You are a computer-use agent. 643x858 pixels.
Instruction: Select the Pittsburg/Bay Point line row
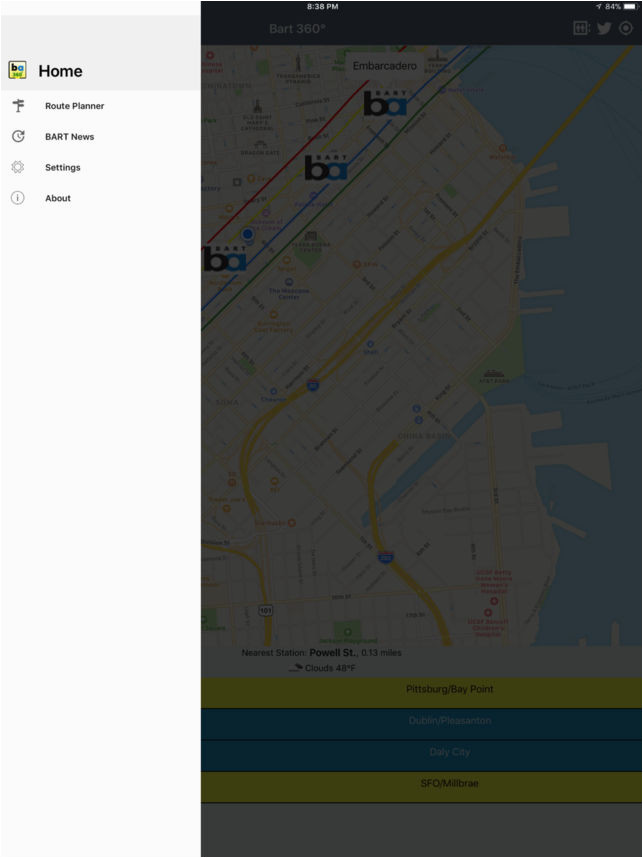click(421, 692)
